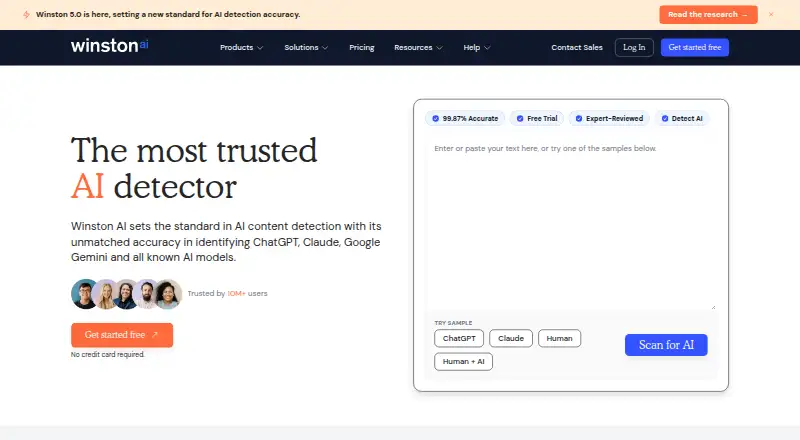Click the orange AI word in the headline
Screen dimensions: 800x440
click(x=87, y=186)
